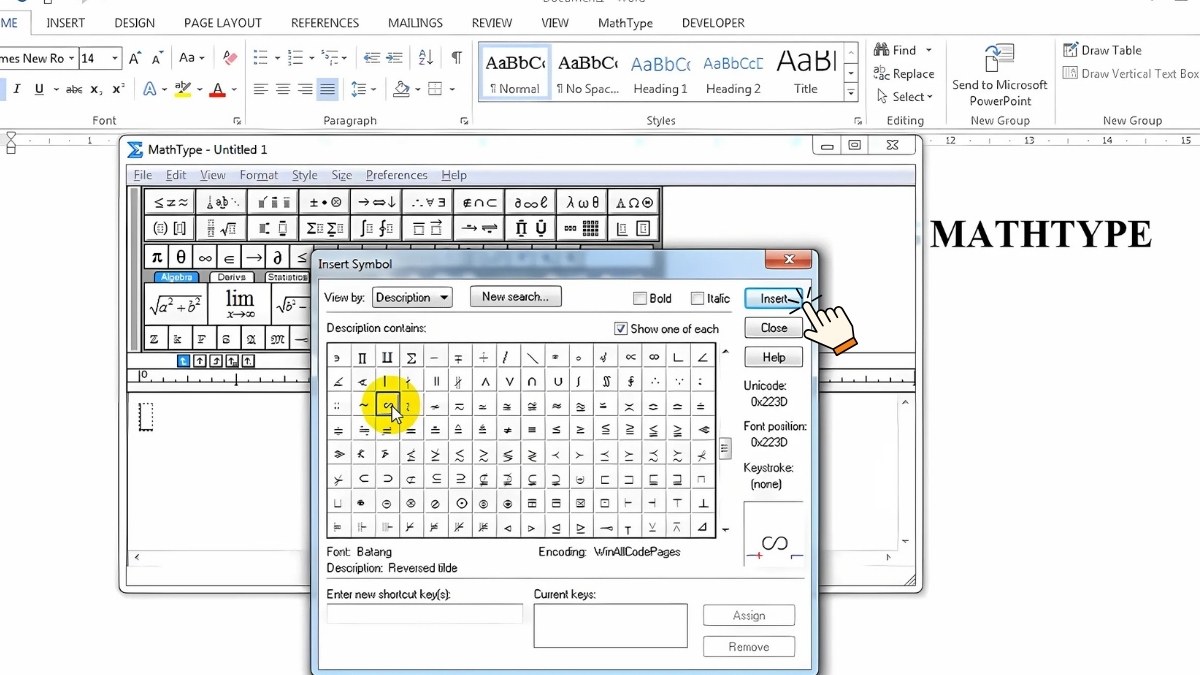Open Change Case Aa dropdown
This screenshot has height=675, width=1200.
[x=192, y=58]
